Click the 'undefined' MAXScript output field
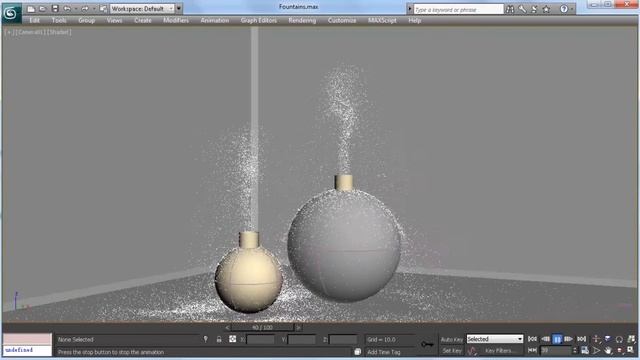Viewport: 640px width, 360px height. pyautogui.click(x=27, y=351)
